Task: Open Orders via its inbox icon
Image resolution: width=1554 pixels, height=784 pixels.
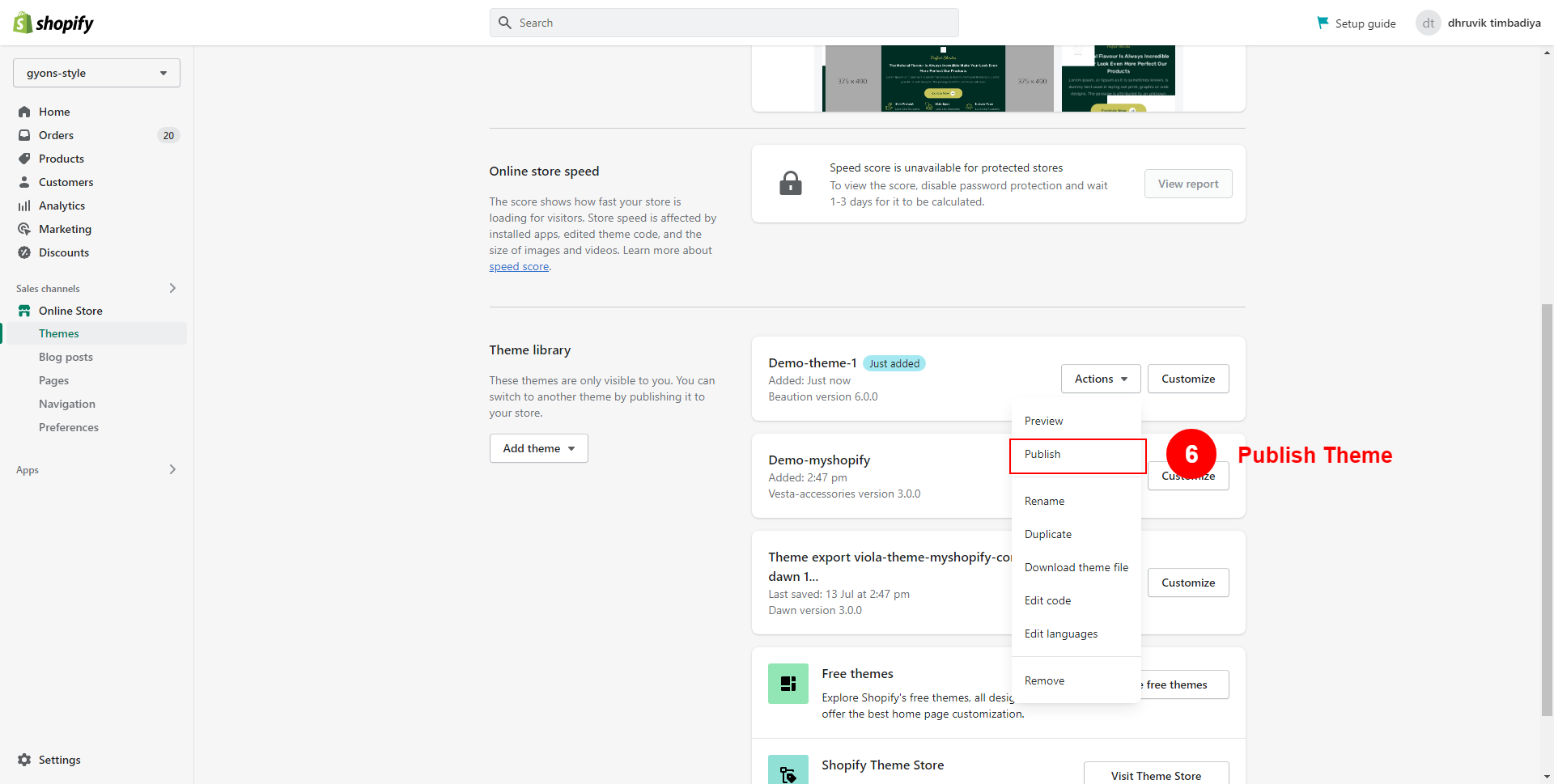Action: coord(24,135)
